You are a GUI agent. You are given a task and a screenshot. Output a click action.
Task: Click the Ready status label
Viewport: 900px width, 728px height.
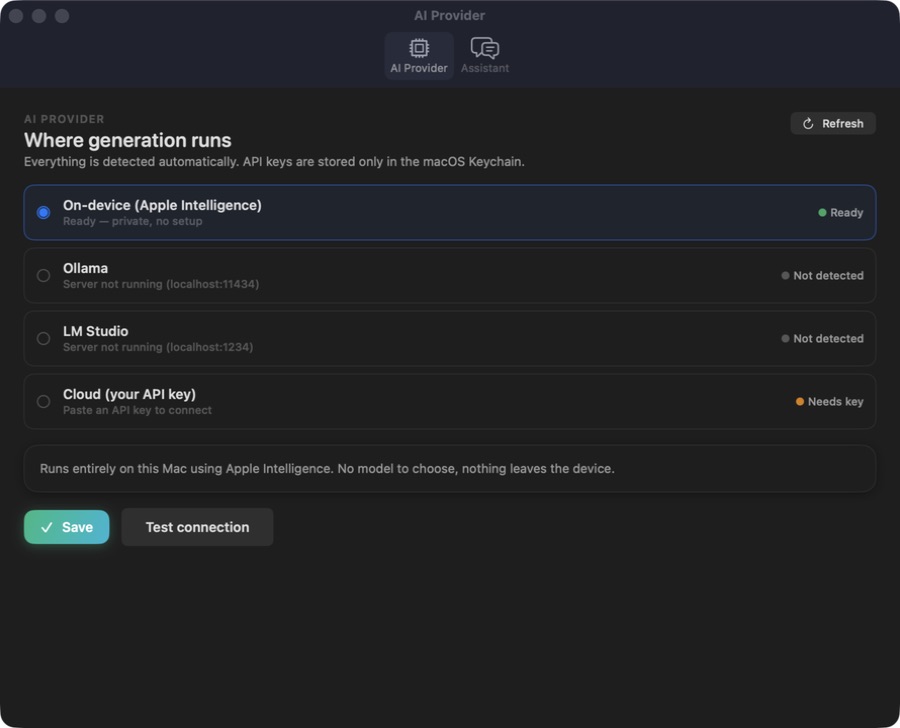[x=847, y=212]
